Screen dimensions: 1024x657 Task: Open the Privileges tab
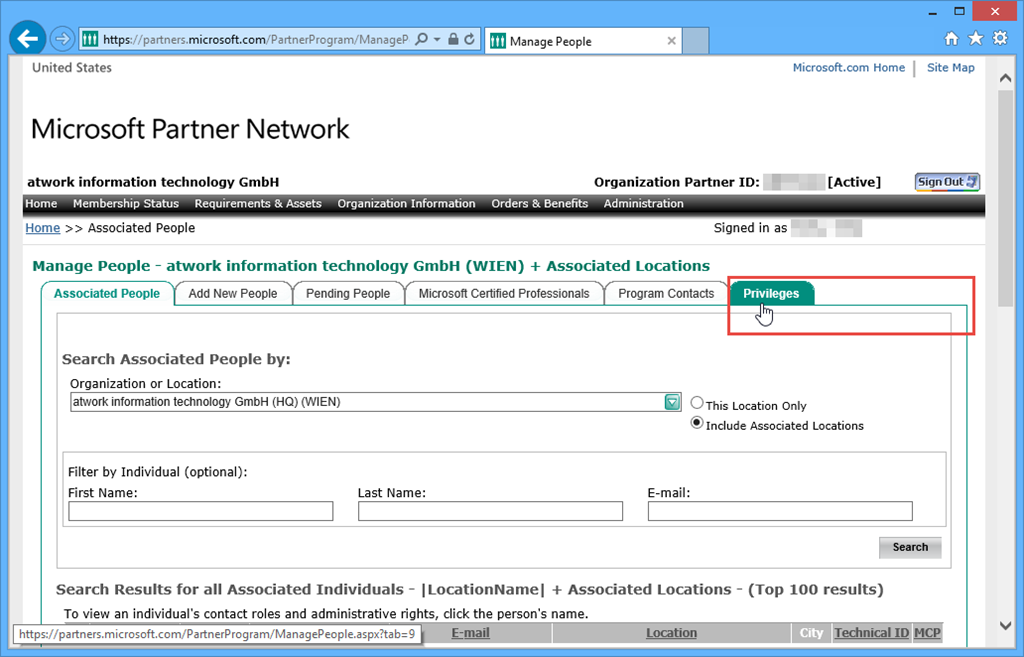(771, 293)
